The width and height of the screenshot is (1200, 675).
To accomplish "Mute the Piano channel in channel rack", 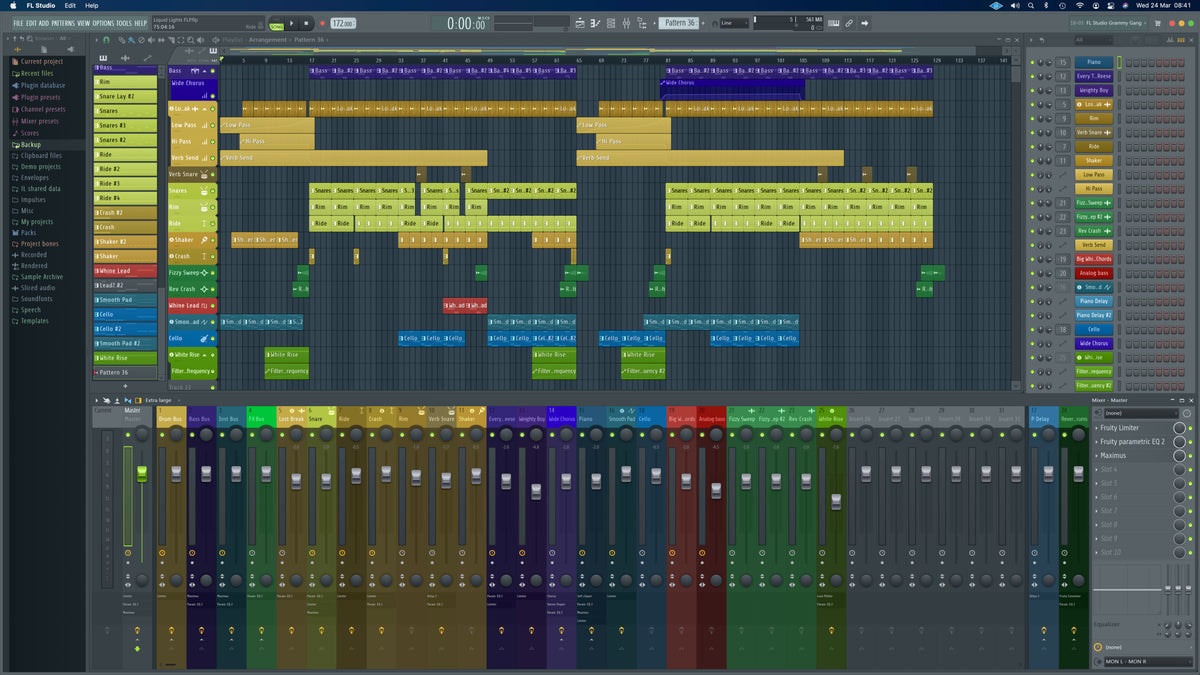I will click(x=1032, y=62).
